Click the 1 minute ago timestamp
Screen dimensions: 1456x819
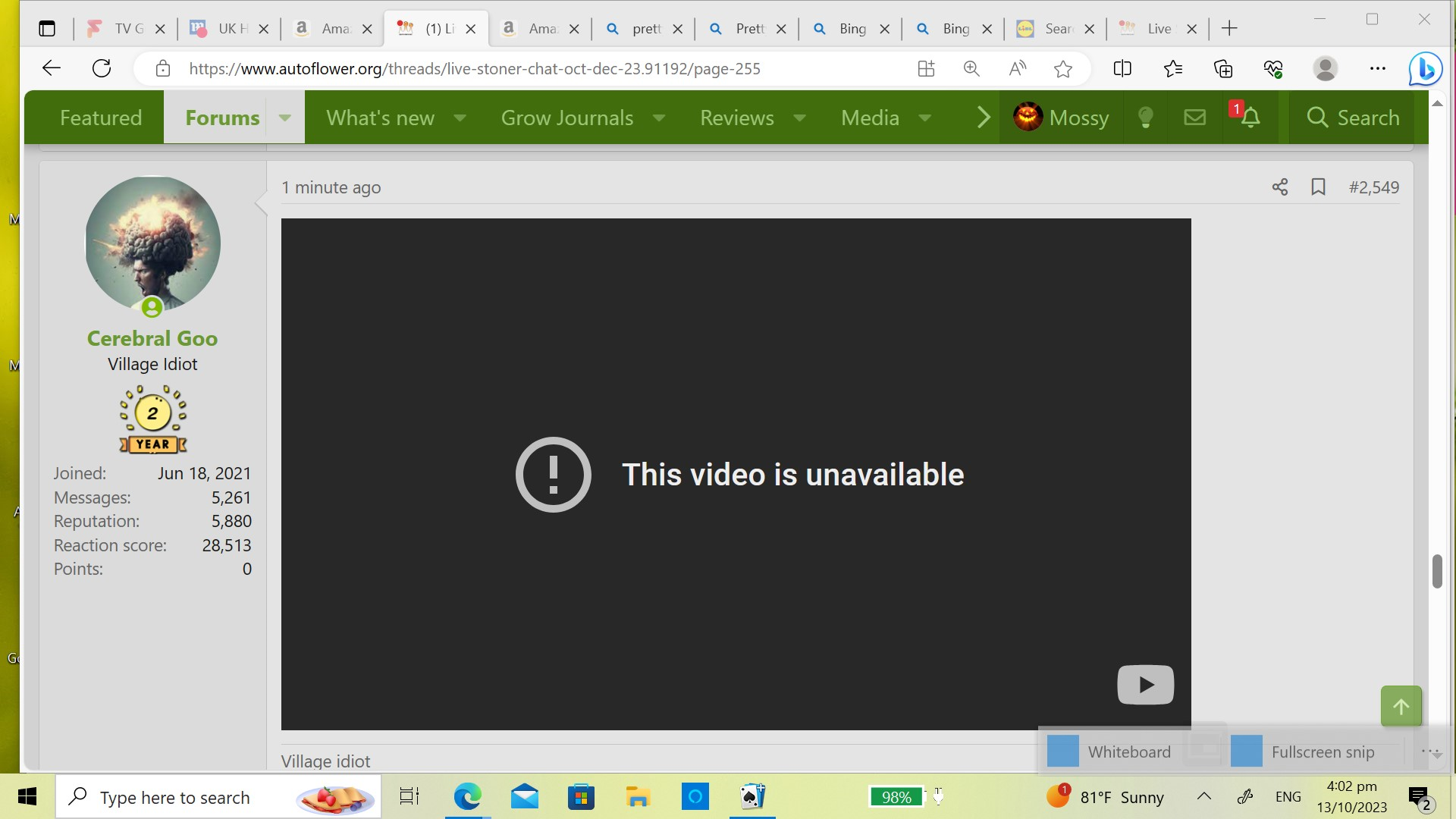pyautogui.click(x=331, y=187)
